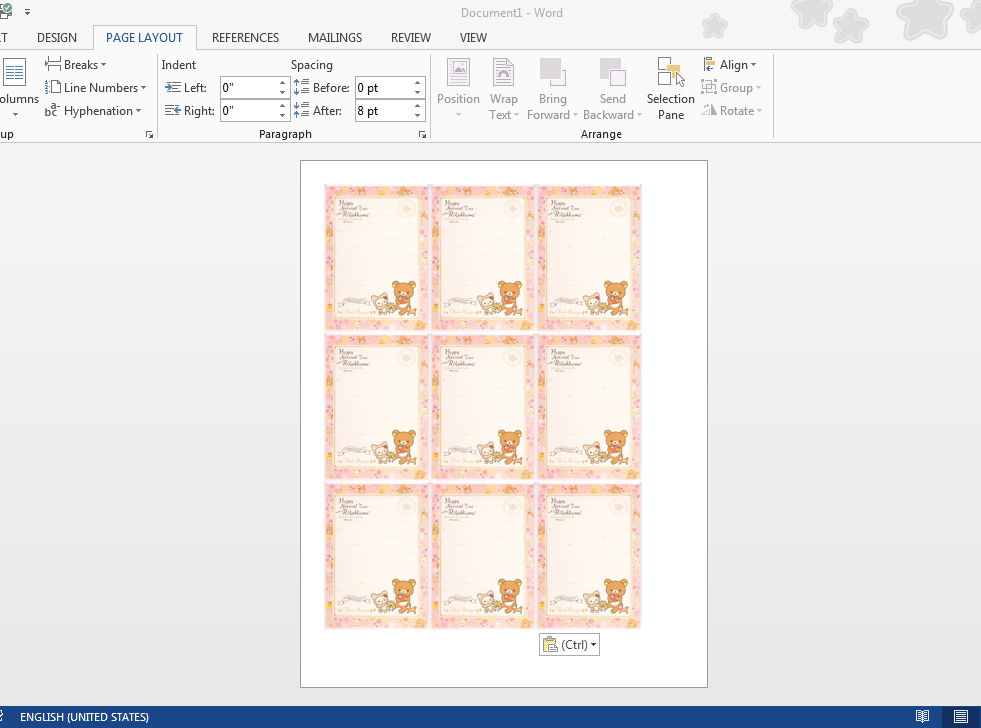The image size is (981, 728).
Task: Select bottom-right Rilakkuma memo image
Action: pyautogui.click(x=589, y=555)
